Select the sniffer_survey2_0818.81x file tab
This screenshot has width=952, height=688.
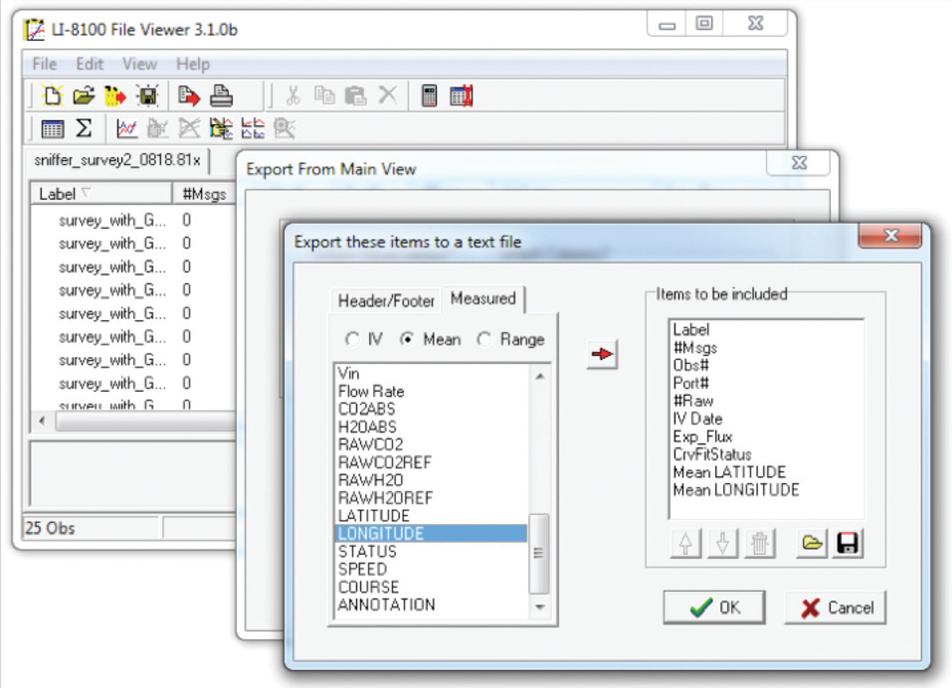coord(117,160)
